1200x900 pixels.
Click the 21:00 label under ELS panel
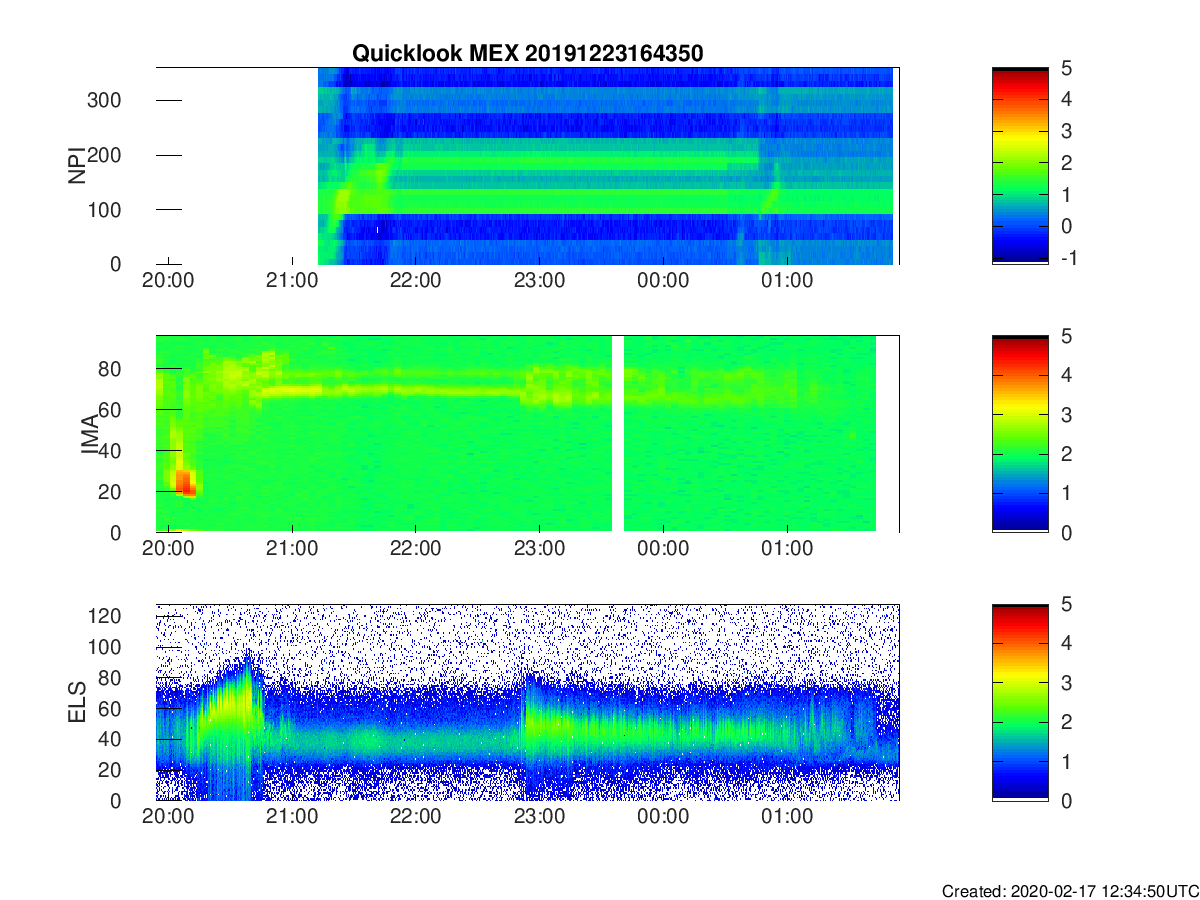pyautogui.click(x=292, y=816)
